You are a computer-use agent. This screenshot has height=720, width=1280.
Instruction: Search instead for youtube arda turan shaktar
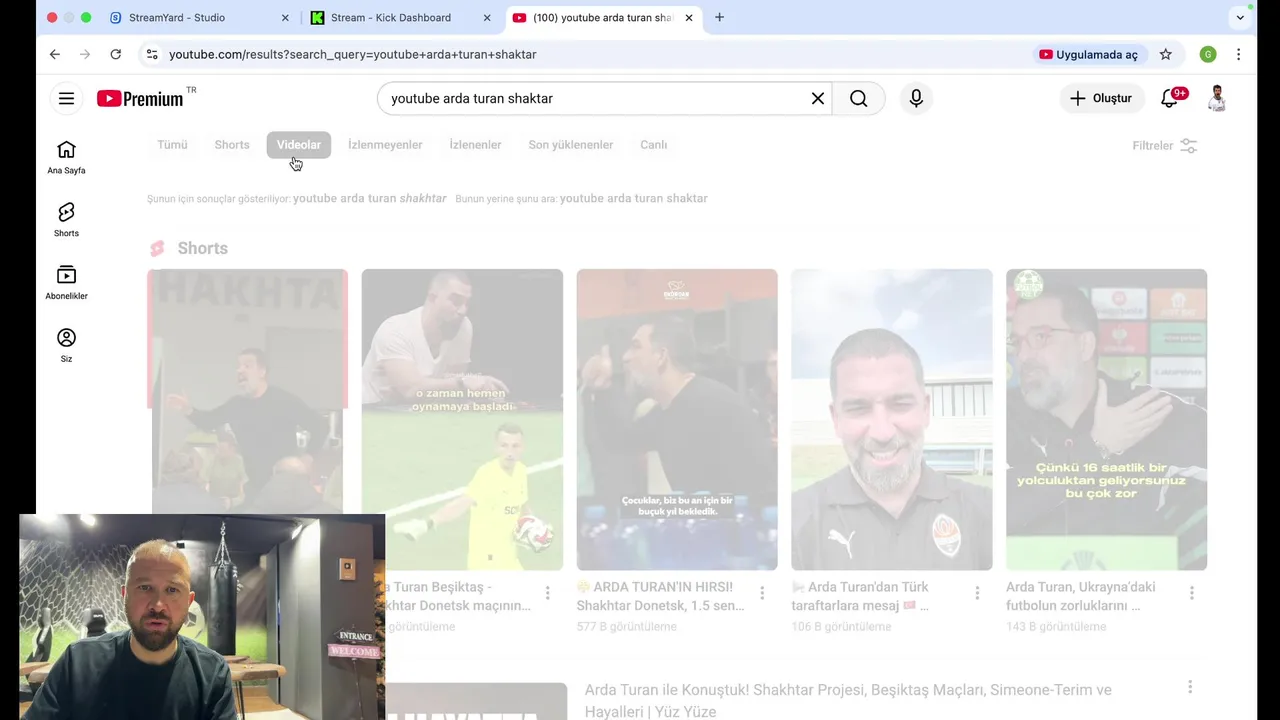pos(634,198)
